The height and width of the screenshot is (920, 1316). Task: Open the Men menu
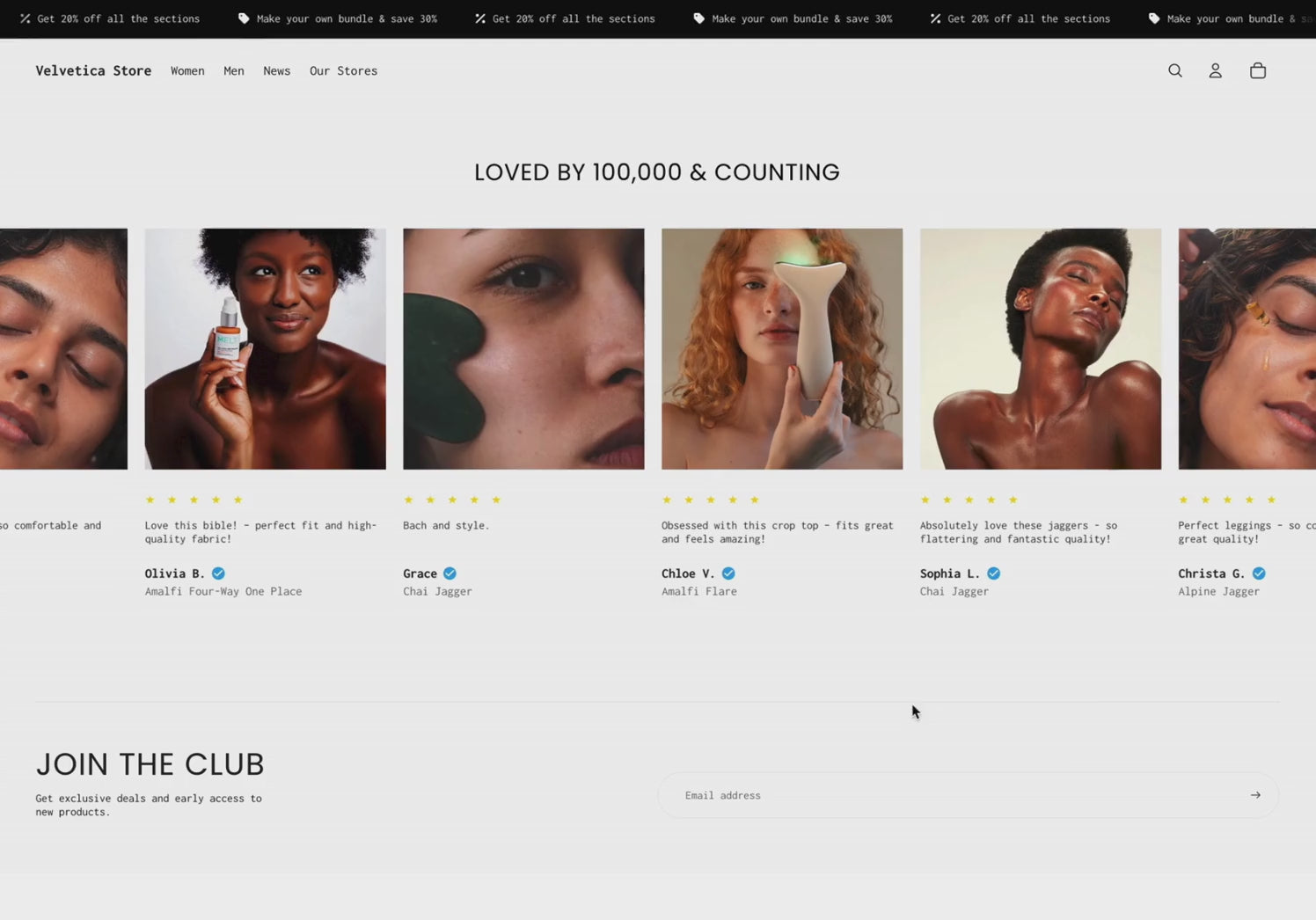(233, 70)
